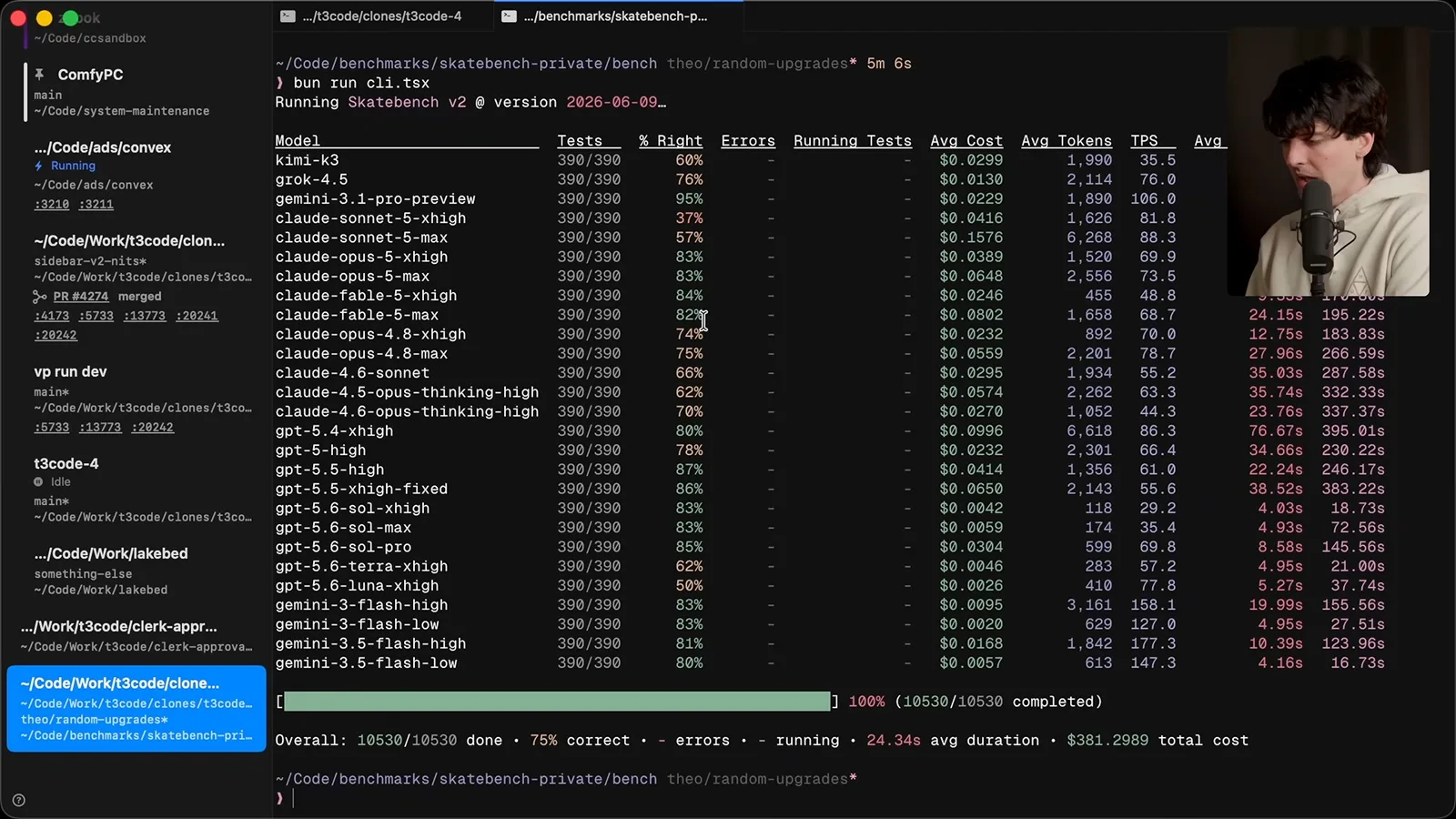Open :13773 link under sidebar-v2-nits workspace

[x=145, y=316]
